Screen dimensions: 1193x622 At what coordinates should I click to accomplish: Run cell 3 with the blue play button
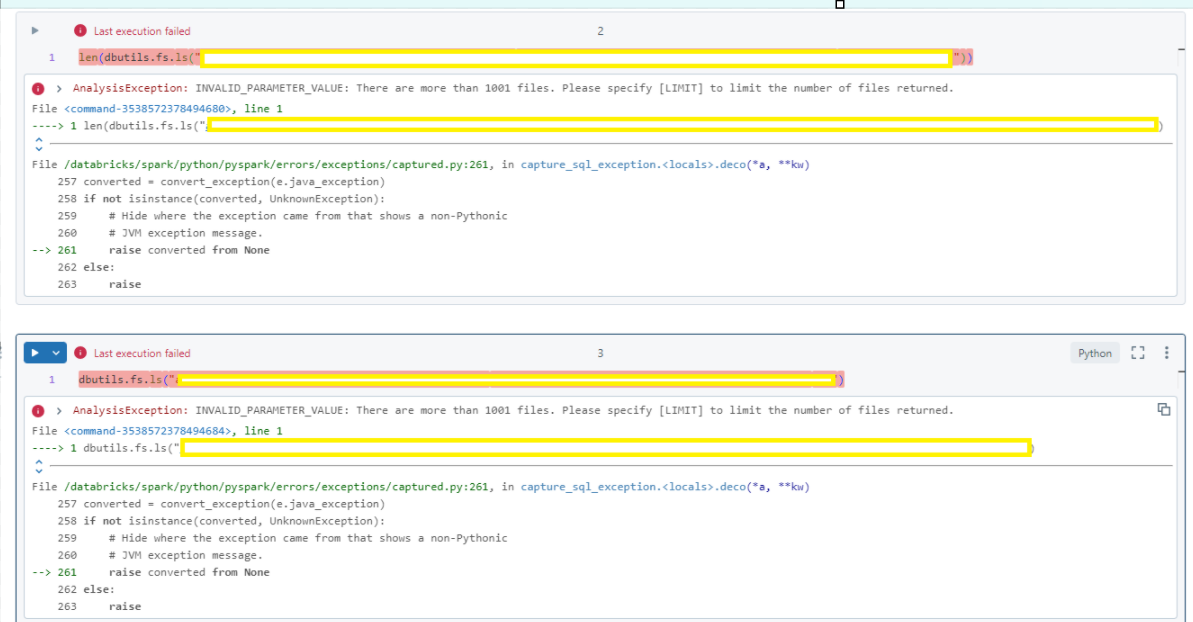click(x=35, y=353)
